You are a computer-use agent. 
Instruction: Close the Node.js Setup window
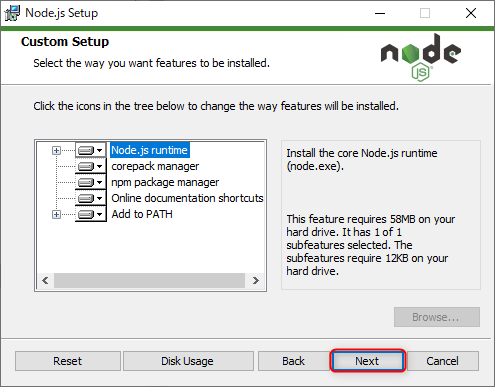point(471,13)
